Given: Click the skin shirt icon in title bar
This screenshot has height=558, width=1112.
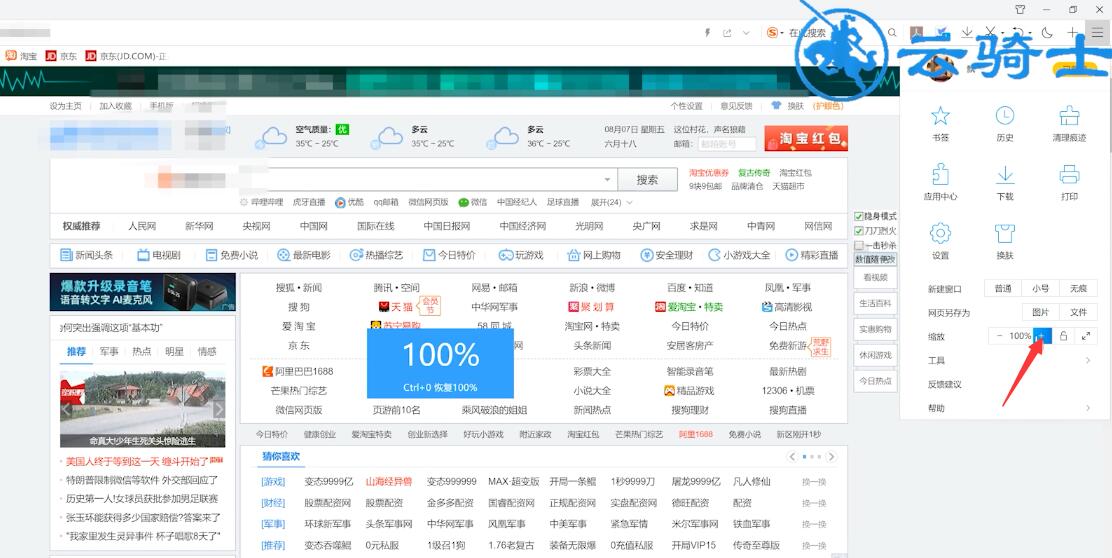Looking at the screenshot, I should coord(1021,9).
